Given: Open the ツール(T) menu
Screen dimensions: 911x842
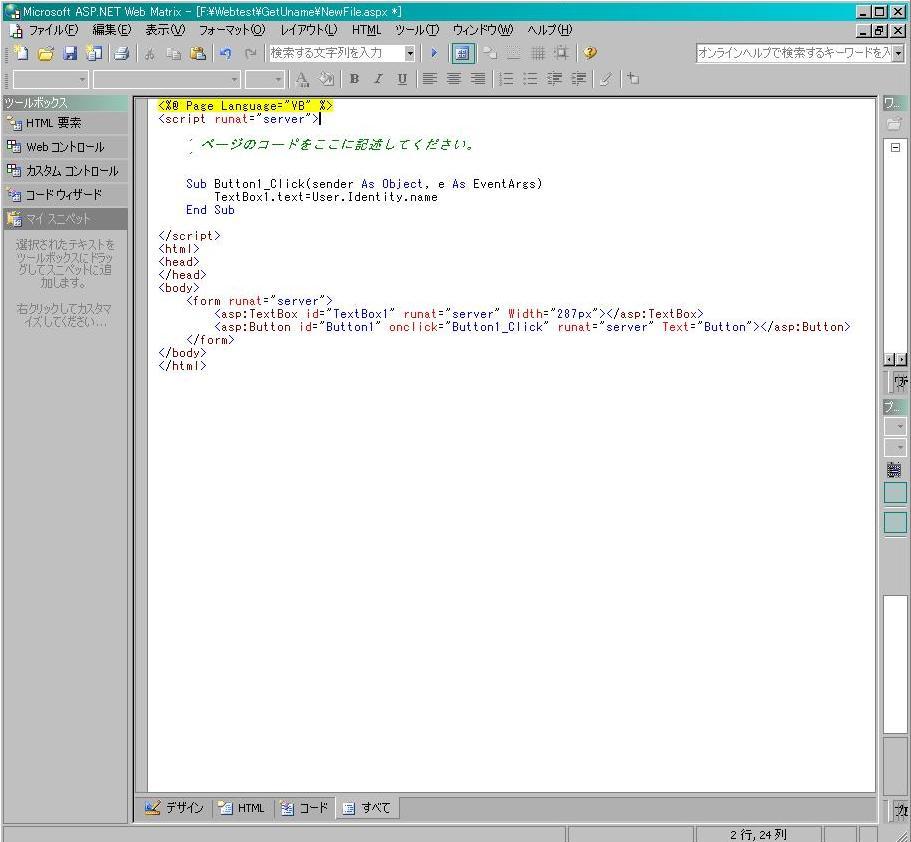Looking at the screenshot, I should point(417,30).
